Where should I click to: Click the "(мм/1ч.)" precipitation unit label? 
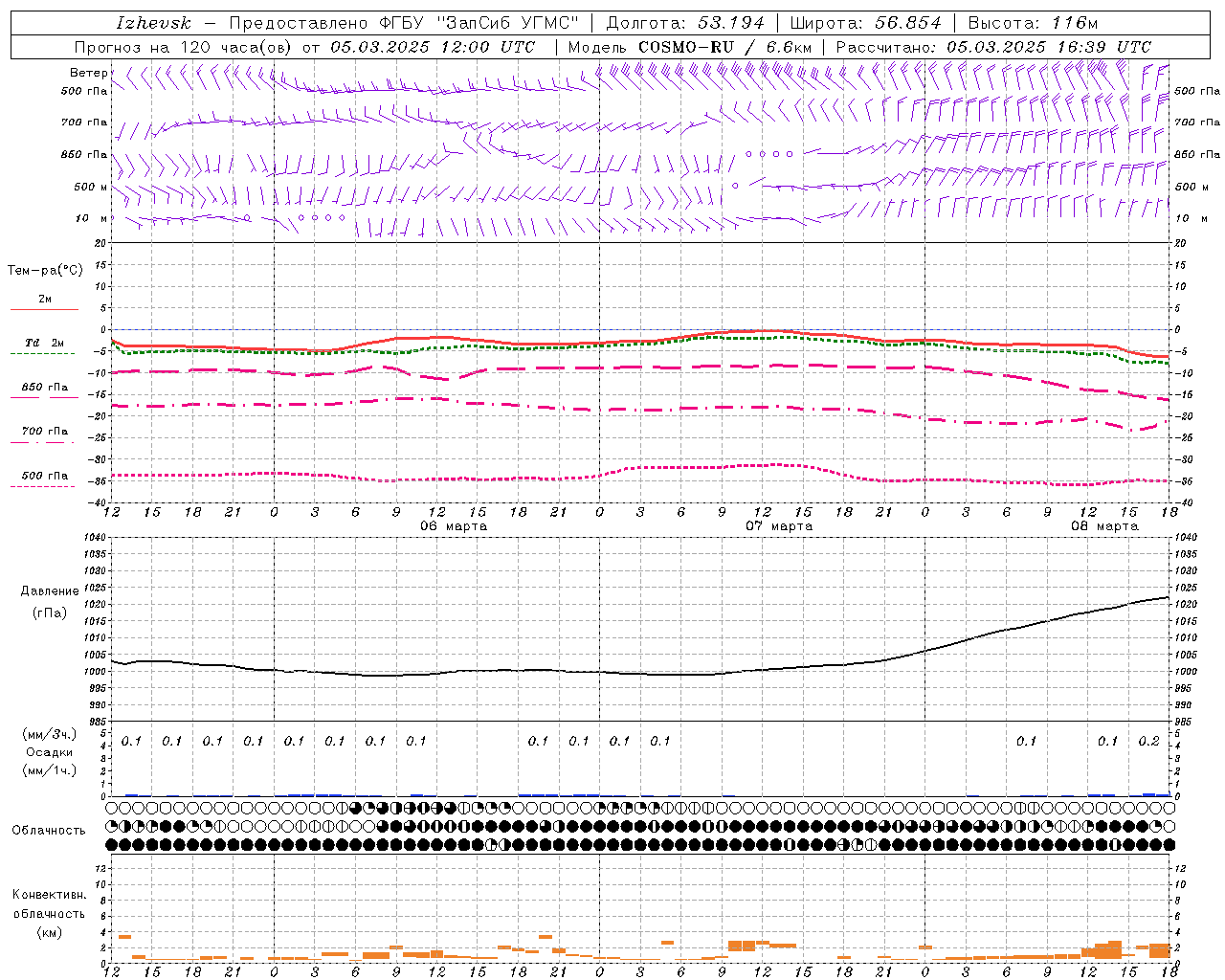tap(50, 769)
